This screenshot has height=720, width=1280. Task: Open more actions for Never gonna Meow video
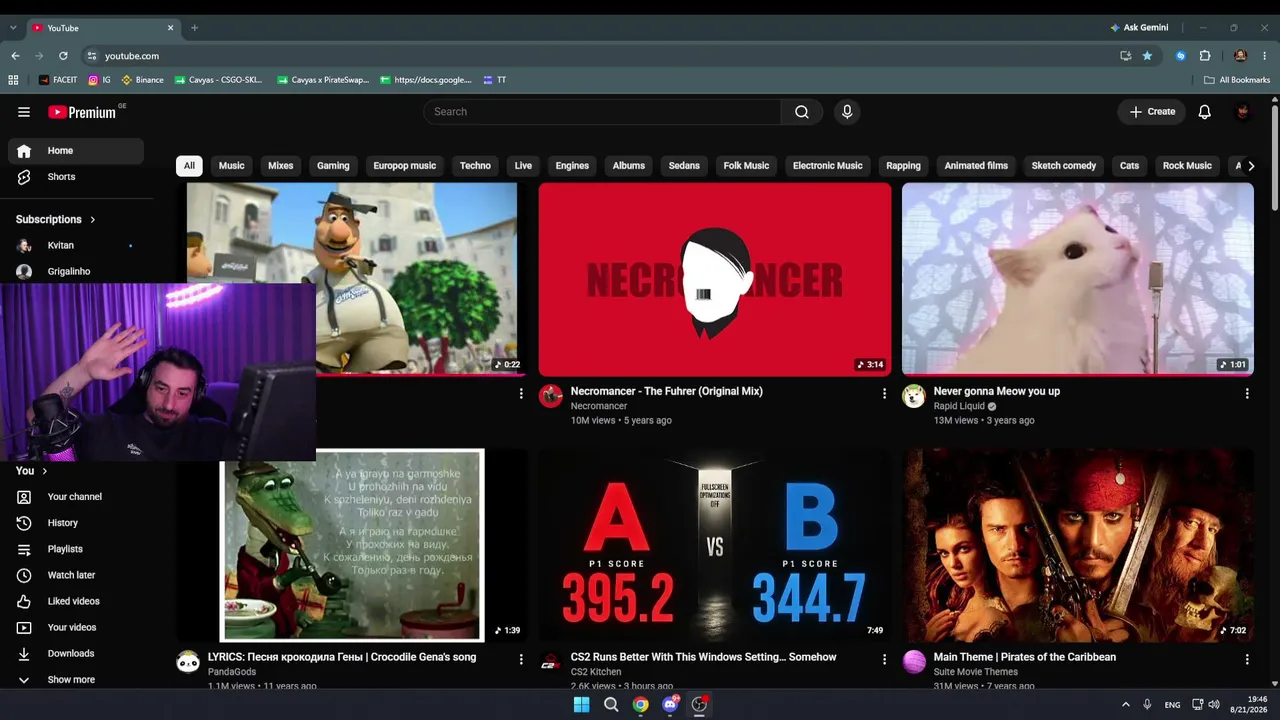pos(1247,394)
